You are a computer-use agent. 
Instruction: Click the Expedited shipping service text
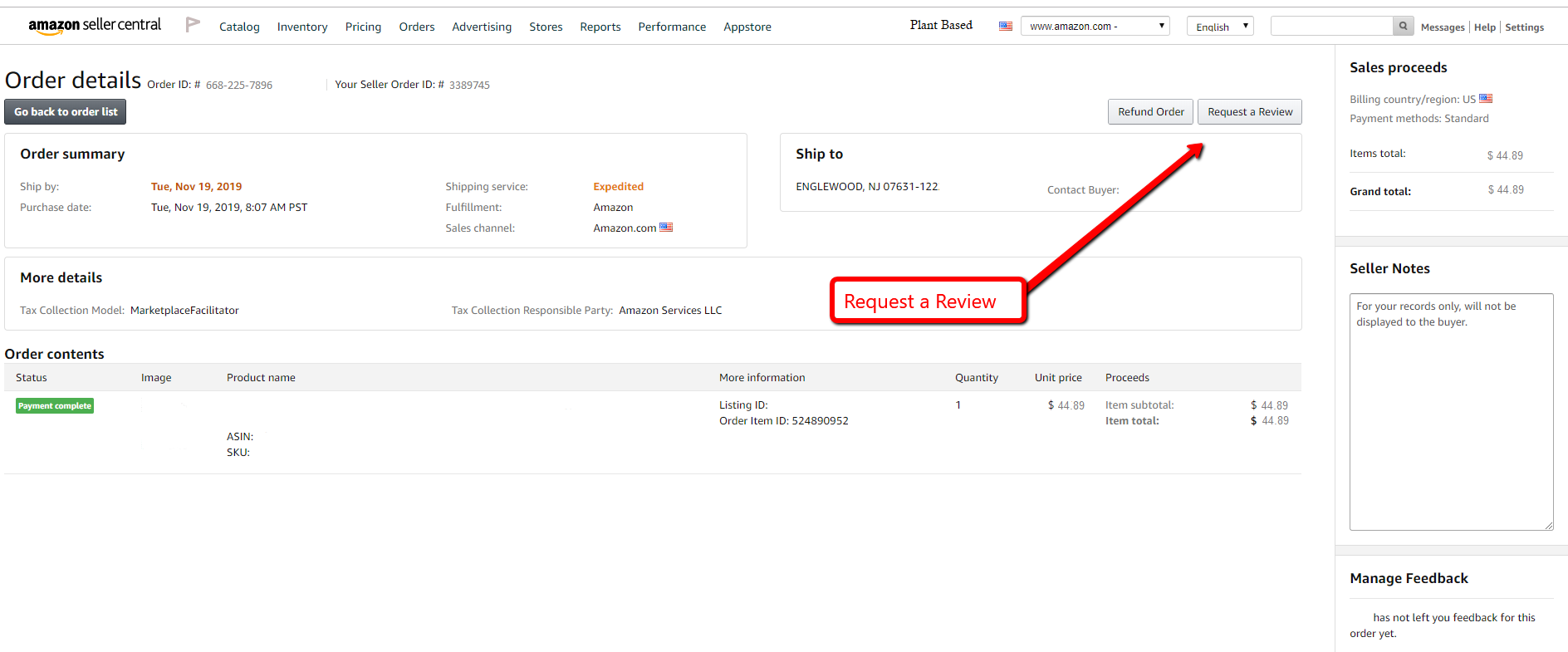(618, 187)
